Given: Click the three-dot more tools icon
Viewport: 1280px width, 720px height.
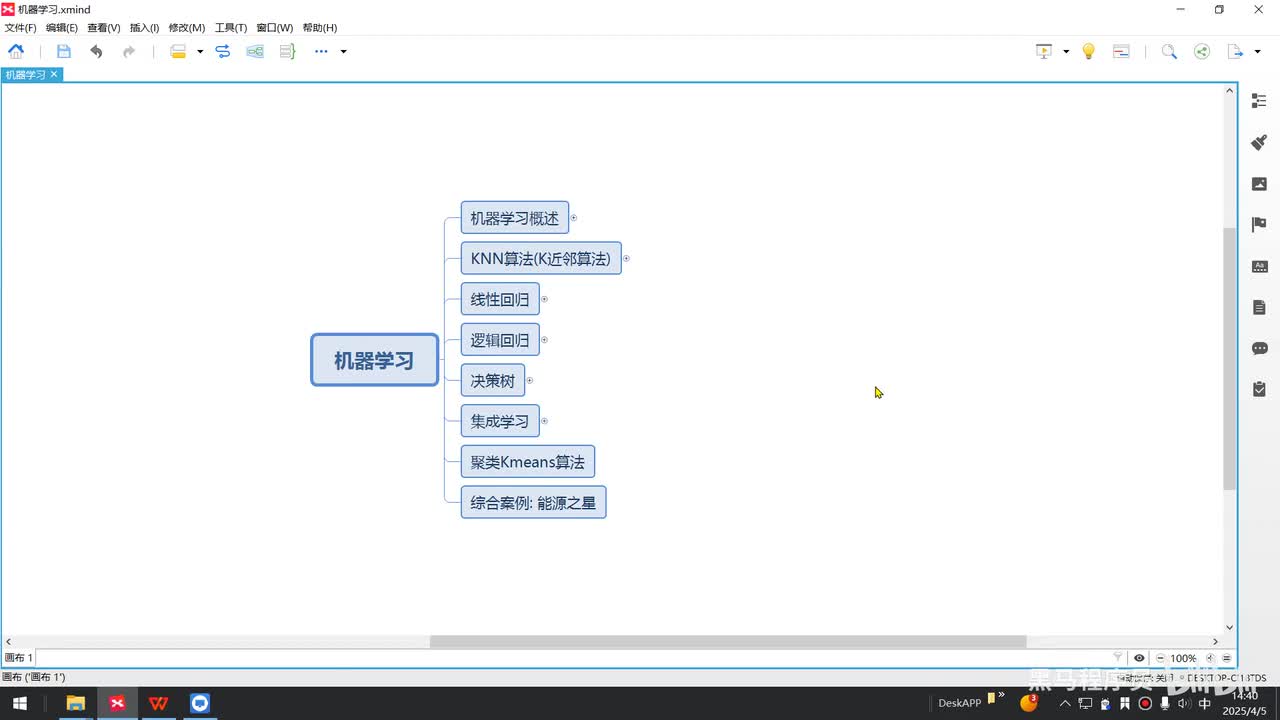Looking at the screenshot, I should coord(321,51).
